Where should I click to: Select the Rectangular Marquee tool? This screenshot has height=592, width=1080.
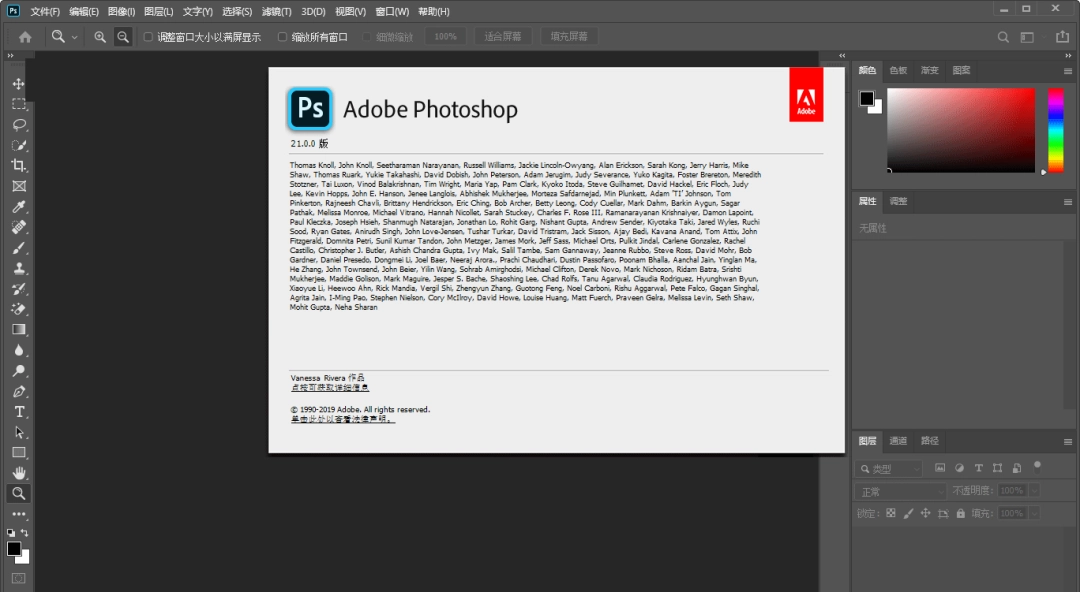click(19, 104)
